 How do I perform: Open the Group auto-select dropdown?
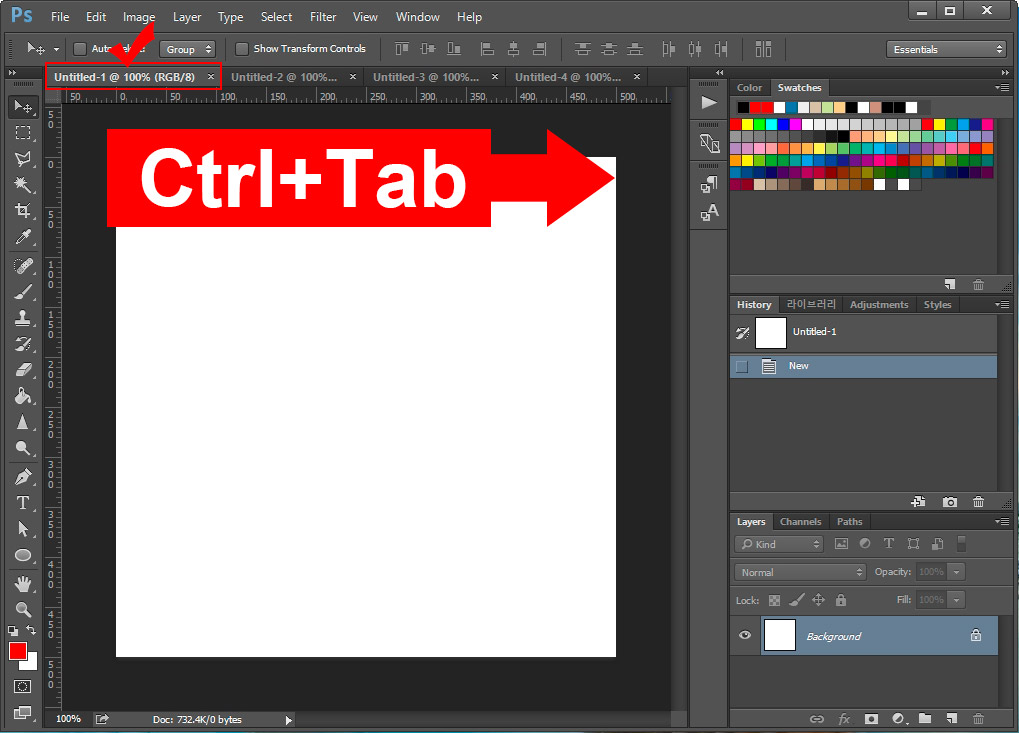click(188, 49)
